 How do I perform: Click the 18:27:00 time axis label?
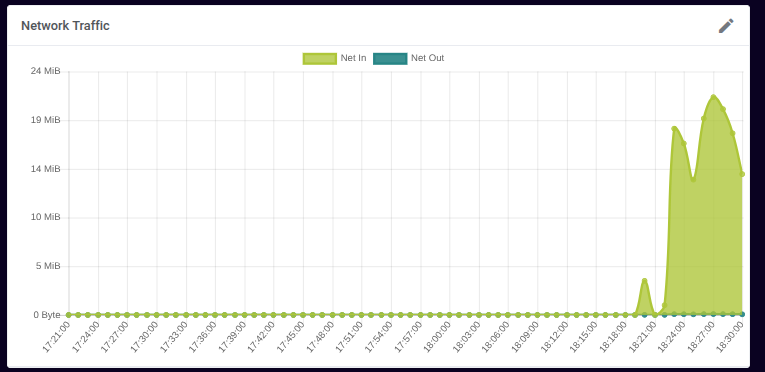(700, 337)
